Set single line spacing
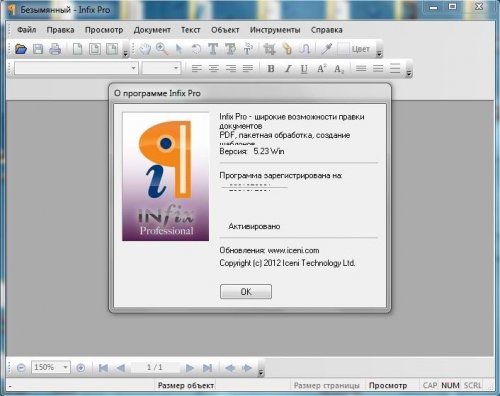500x396 pixels. [x=361, y=69]
